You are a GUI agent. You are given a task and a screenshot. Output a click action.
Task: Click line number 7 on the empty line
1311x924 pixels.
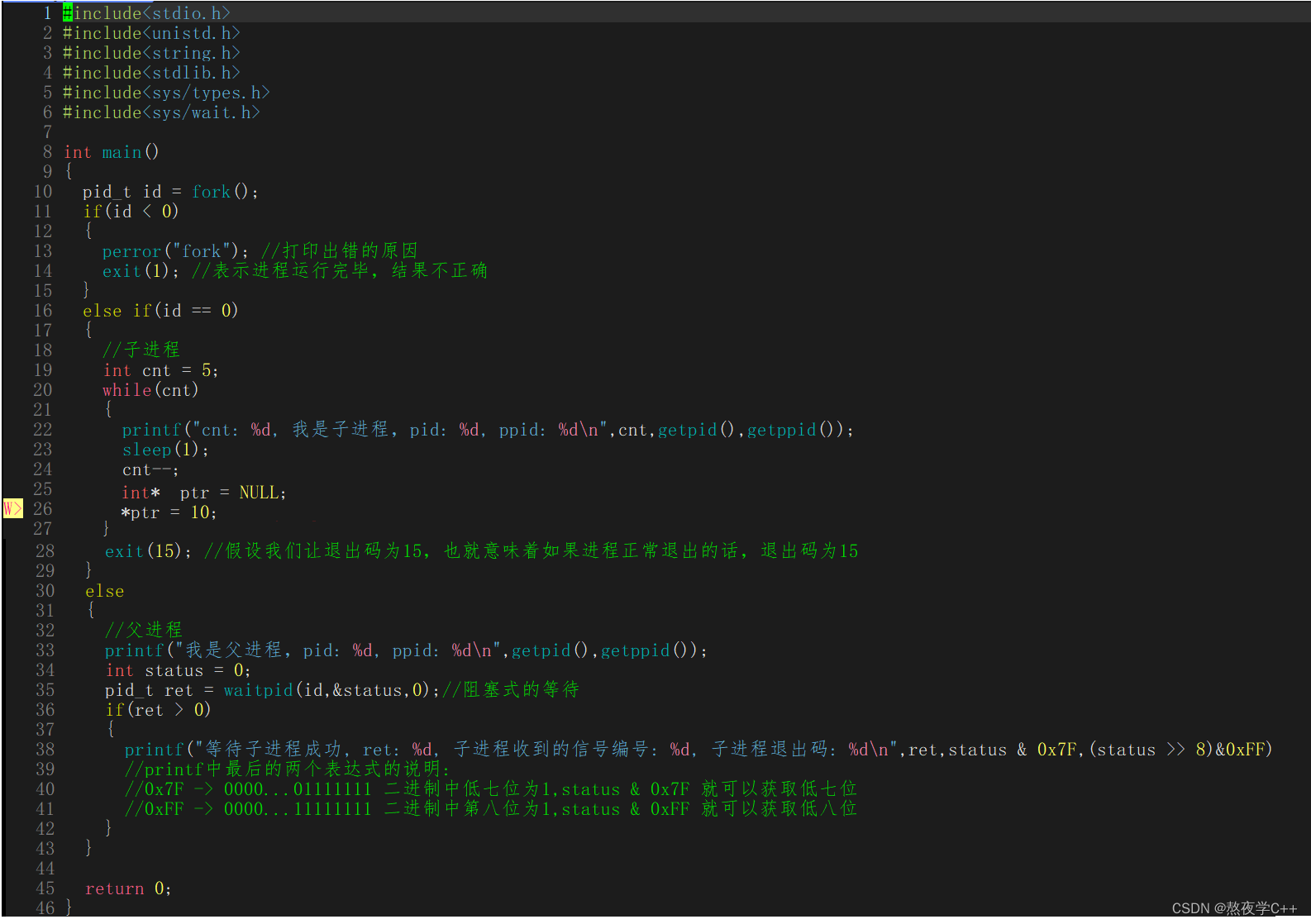tap(47, 132)
